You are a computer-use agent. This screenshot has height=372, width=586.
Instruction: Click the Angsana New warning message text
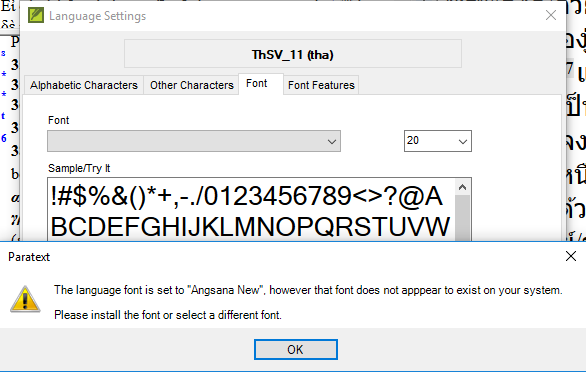tap(308, 290)
